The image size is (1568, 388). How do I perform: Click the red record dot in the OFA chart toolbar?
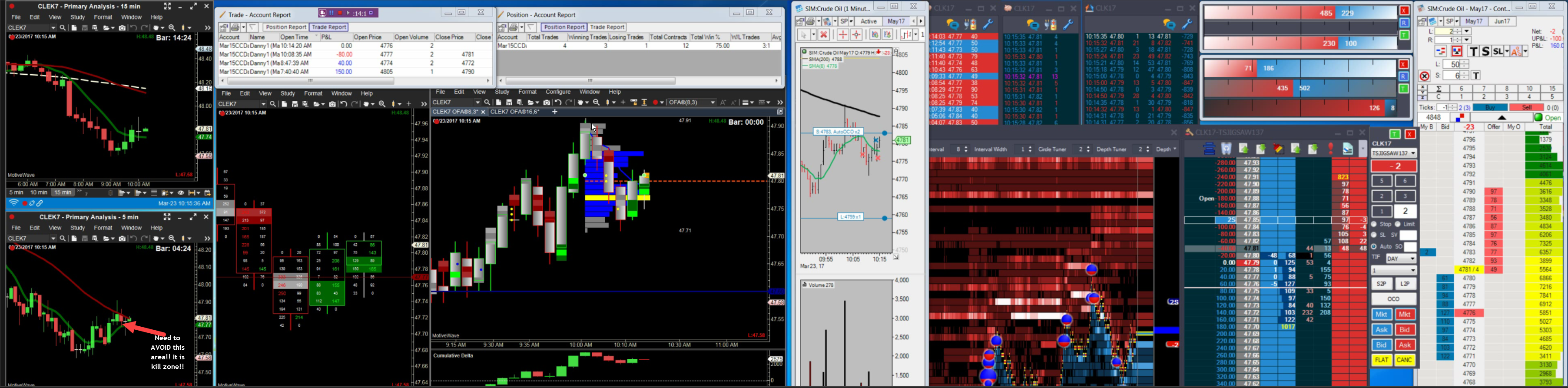tap(656, 103)
